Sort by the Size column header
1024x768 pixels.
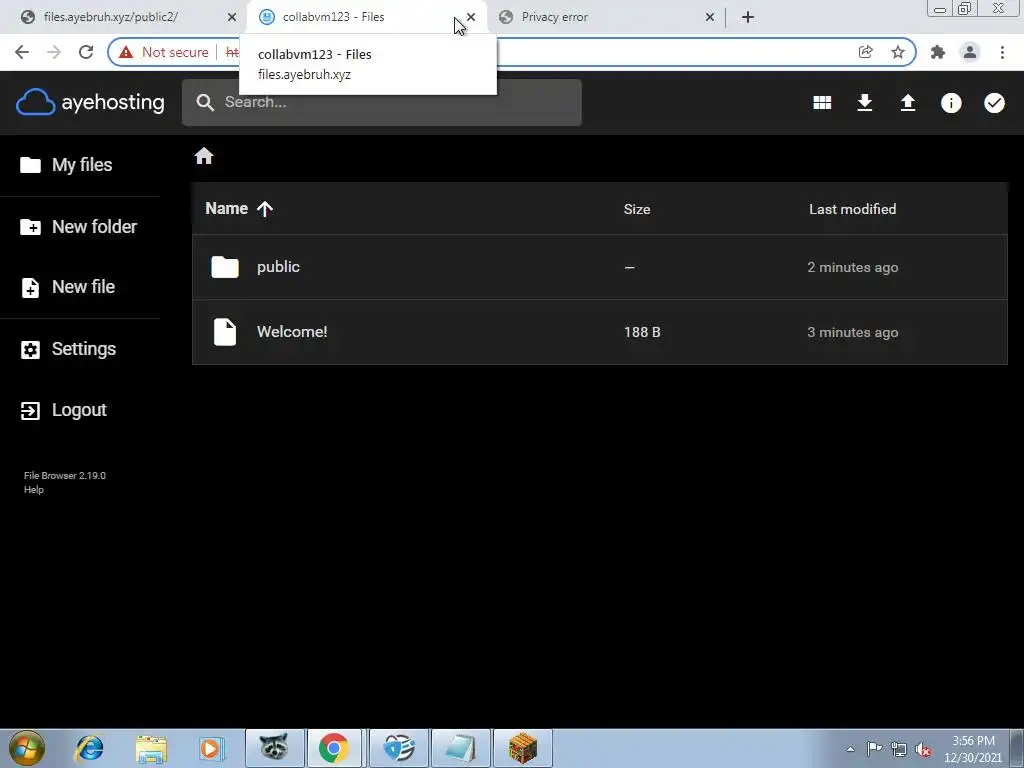click(x=637, y=209)
